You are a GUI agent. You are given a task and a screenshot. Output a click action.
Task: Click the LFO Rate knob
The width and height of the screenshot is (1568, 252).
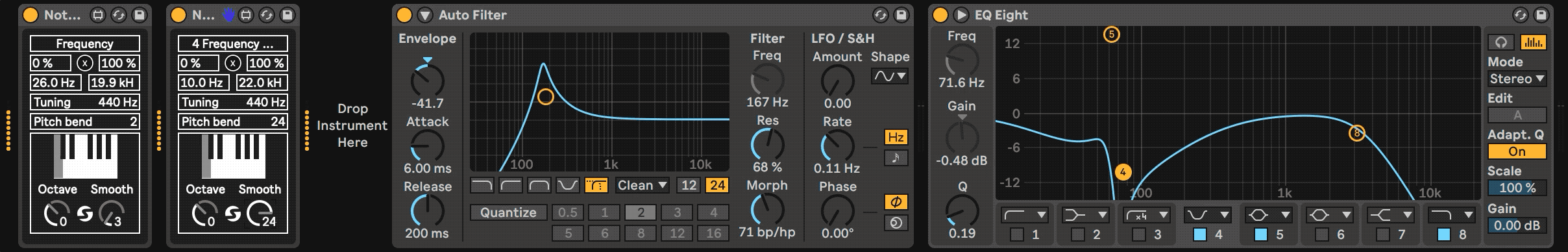pos(837,145)
